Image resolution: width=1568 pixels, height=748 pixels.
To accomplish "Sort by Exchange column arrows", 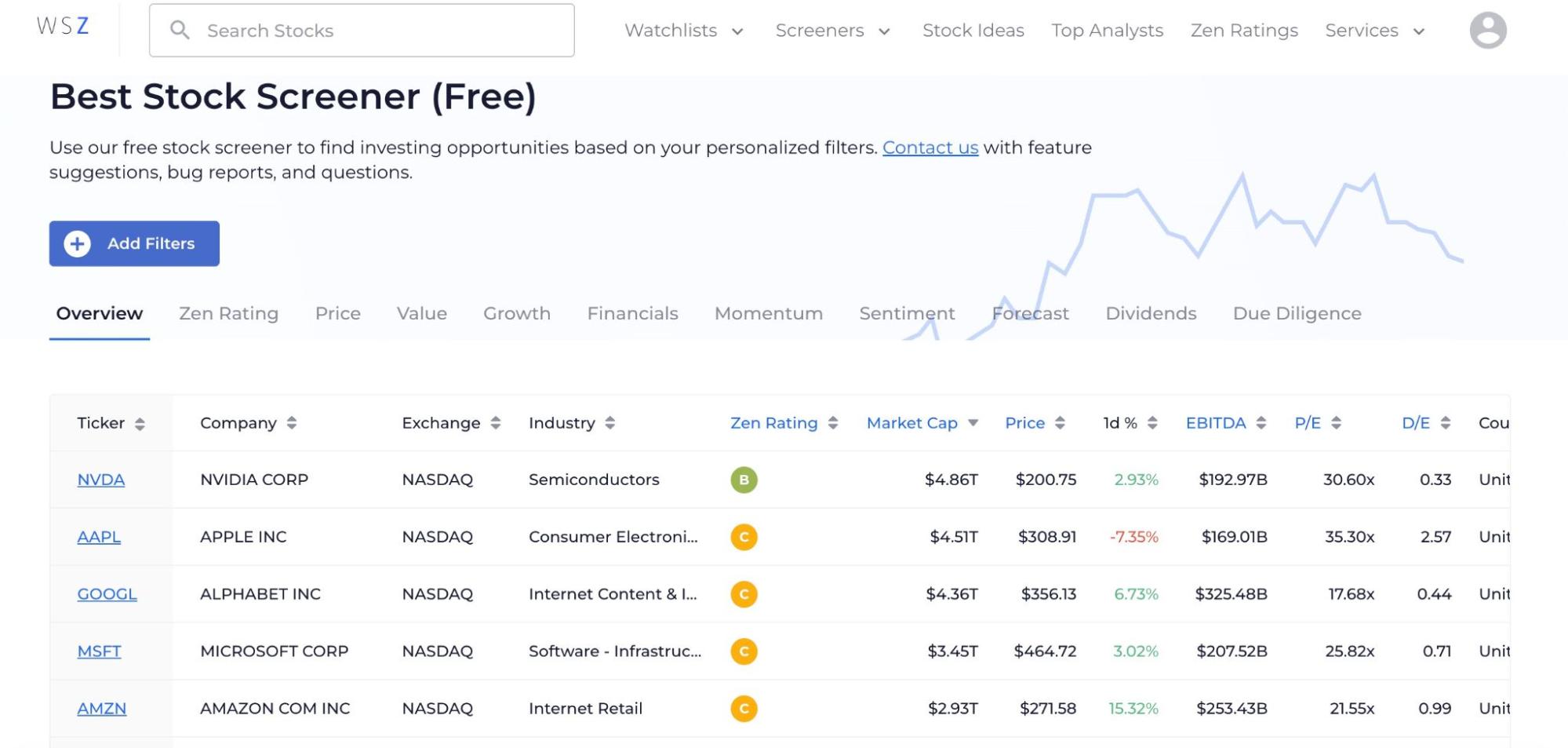I will click(496, 423).
